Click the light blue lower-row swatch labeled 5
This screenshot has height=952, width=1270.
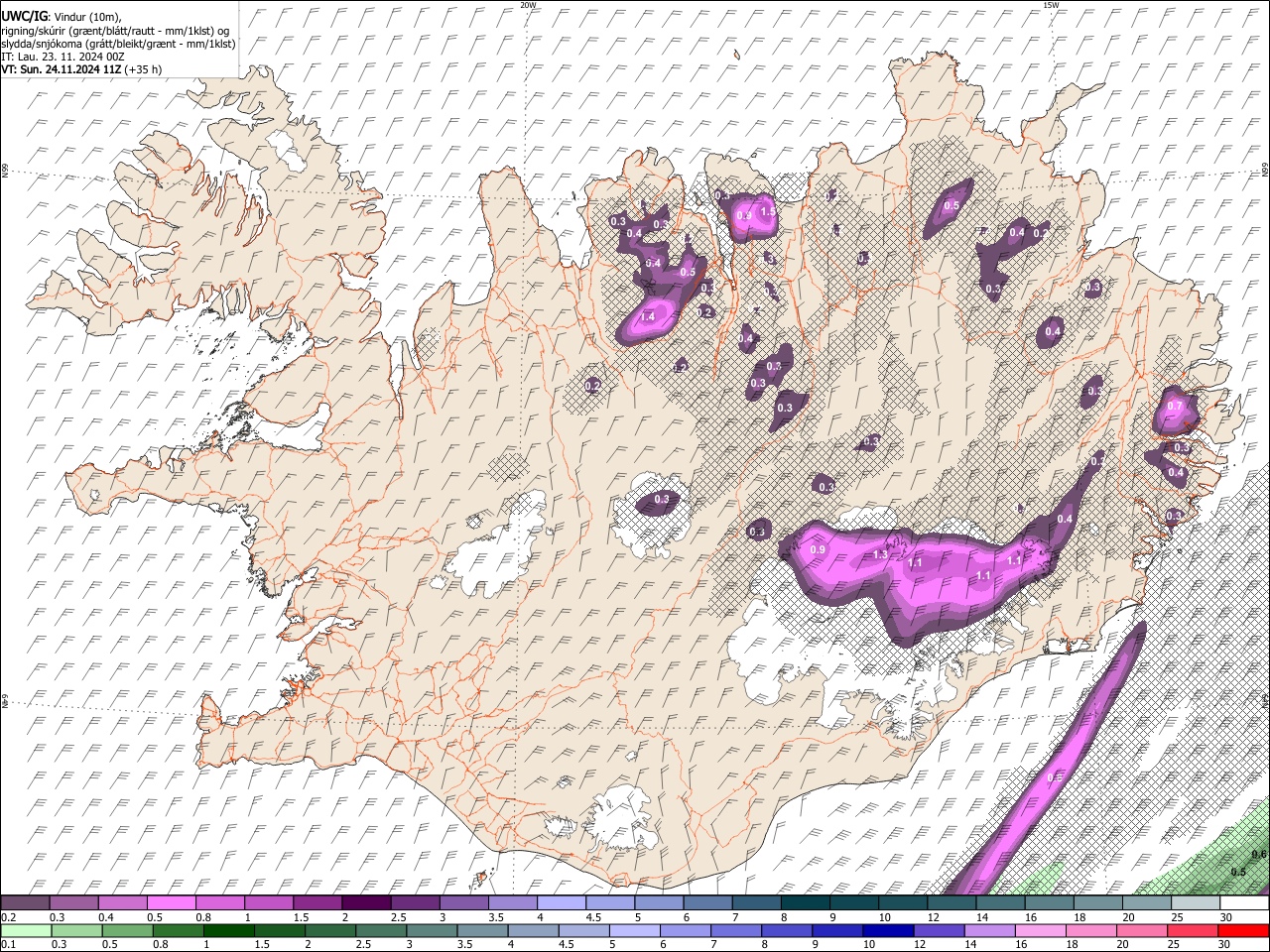pyautogui.click(x=633, y=930)
